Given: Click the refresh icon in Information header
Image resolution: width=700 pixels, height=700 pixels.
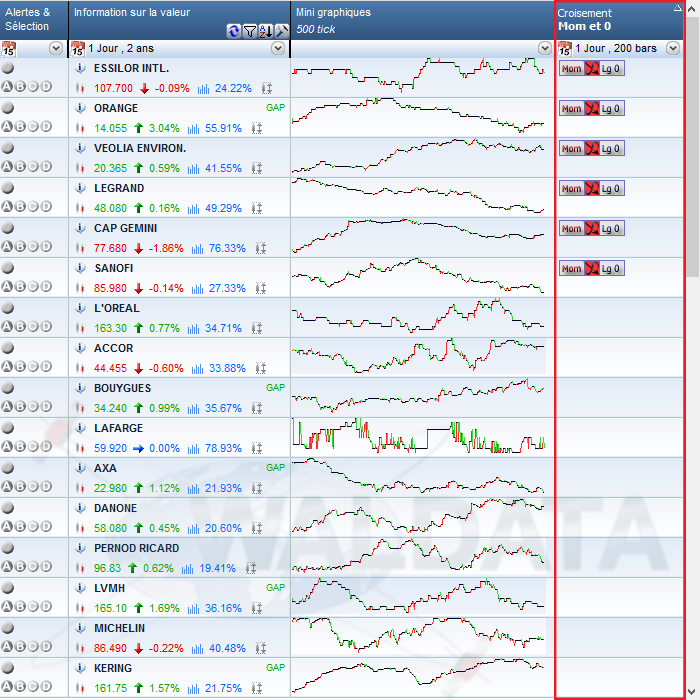Looking at the screenshot, I should point(233,31).
